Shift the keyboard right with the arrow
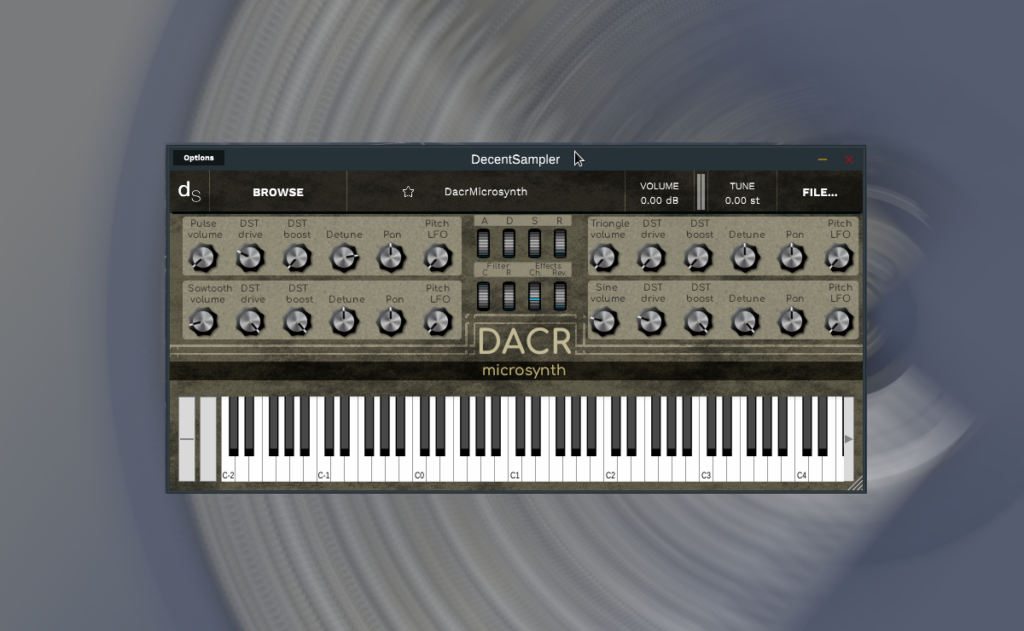 click(x=848, y=438)
